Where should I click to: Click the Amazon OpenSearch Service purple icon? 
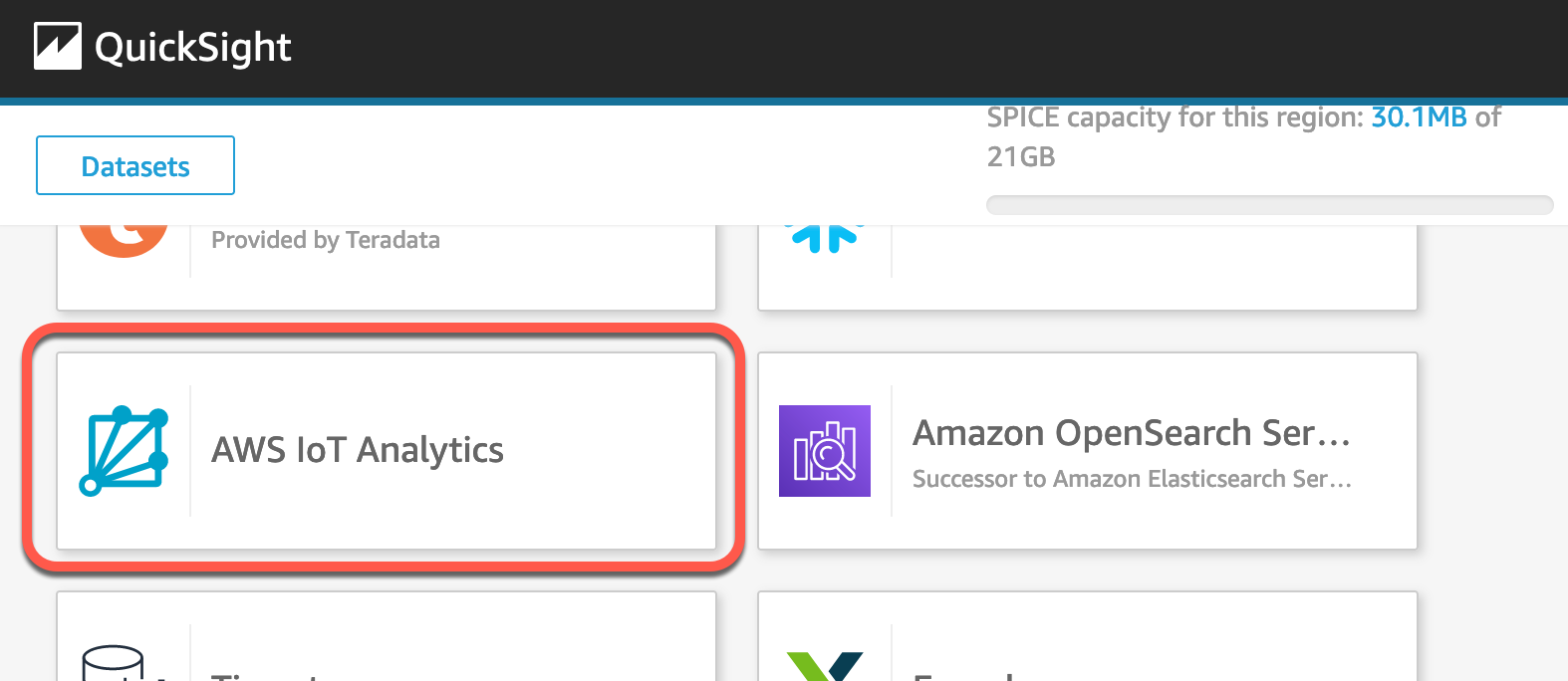tap(824, 451)
